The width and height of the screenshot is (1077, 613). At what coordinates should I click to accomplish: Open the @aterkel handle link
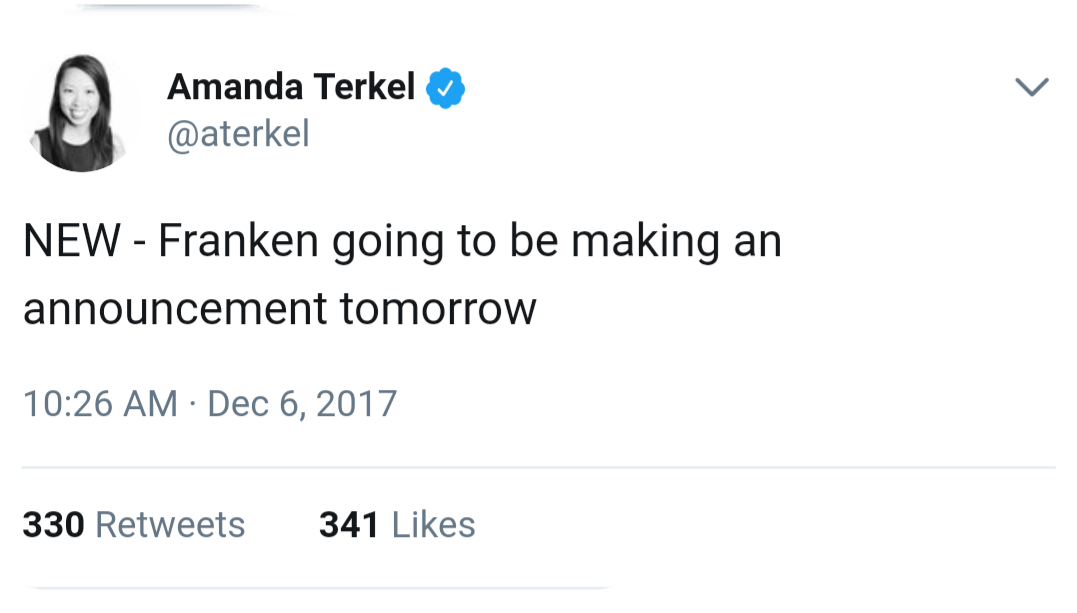[238, 134]
